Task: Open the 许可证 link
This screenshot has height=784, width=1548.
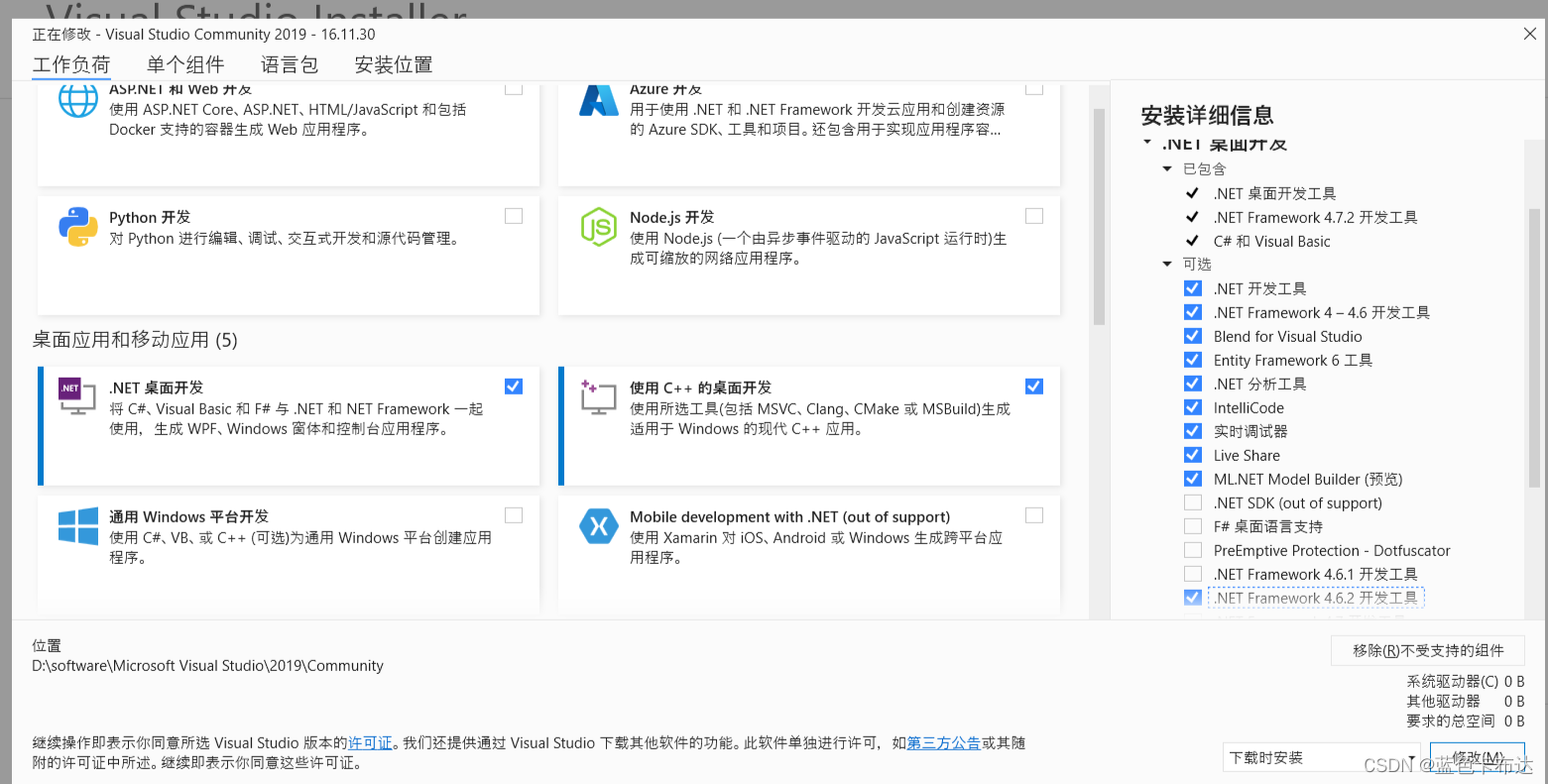Action: coord(369,742)
